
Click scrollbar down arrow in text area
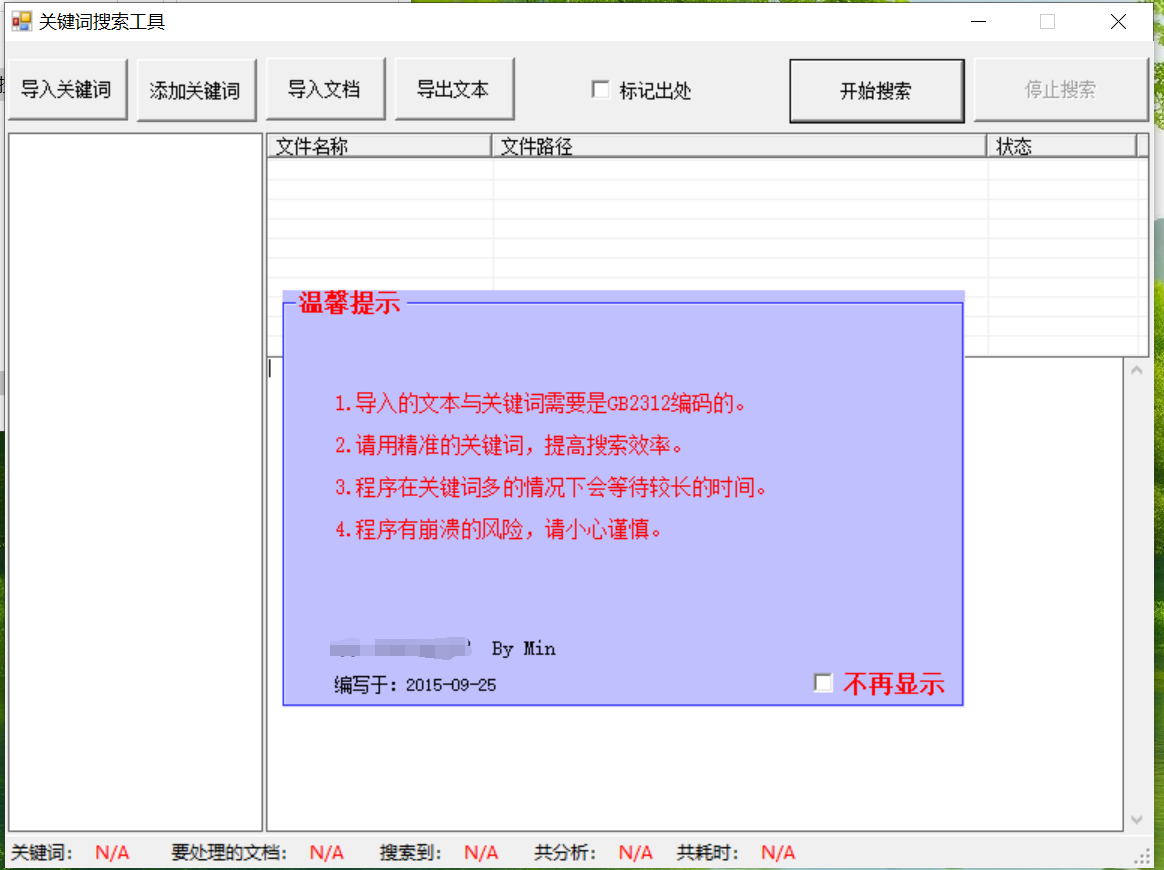click(x=1136, y=819)
